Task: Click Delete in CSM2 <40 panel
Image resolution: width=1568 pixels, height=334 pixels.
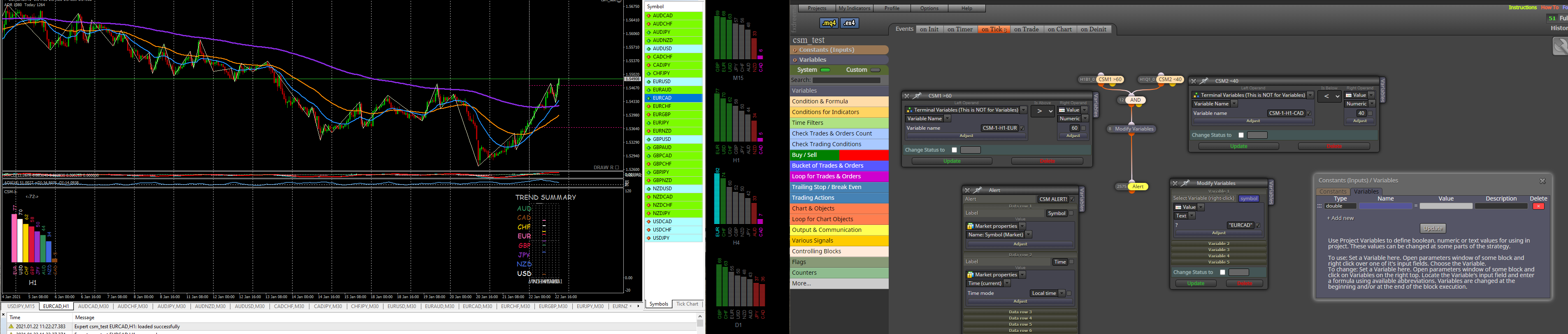Action: [x=1333, y=146]
